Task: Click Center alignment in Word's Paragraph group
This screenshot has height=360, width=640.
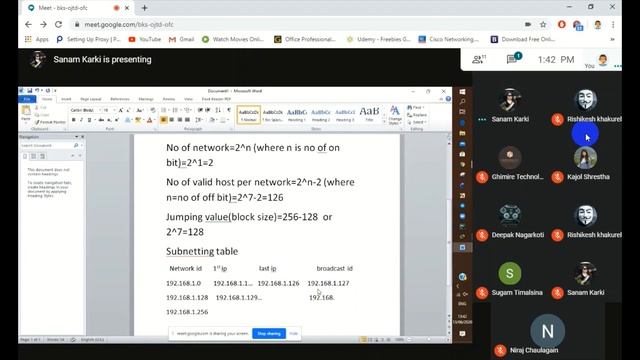Action: tap(171, 120)
